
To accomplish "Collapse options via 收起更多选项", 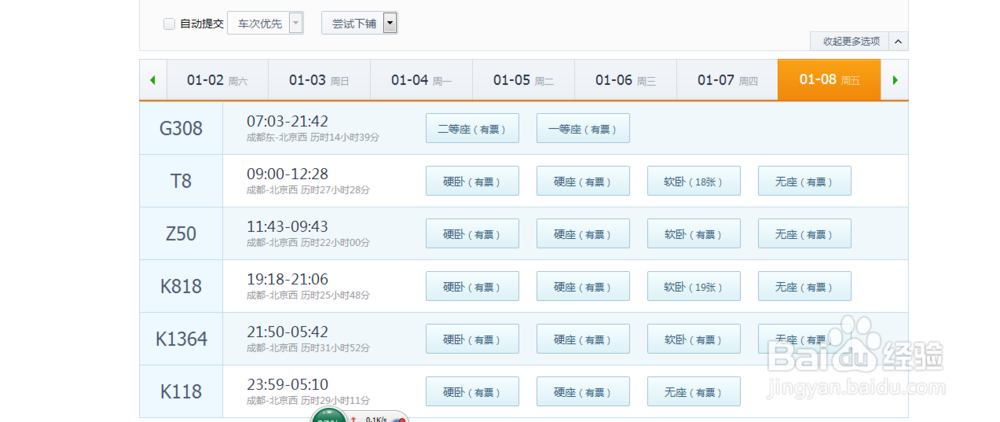I will tap(851, 41).
